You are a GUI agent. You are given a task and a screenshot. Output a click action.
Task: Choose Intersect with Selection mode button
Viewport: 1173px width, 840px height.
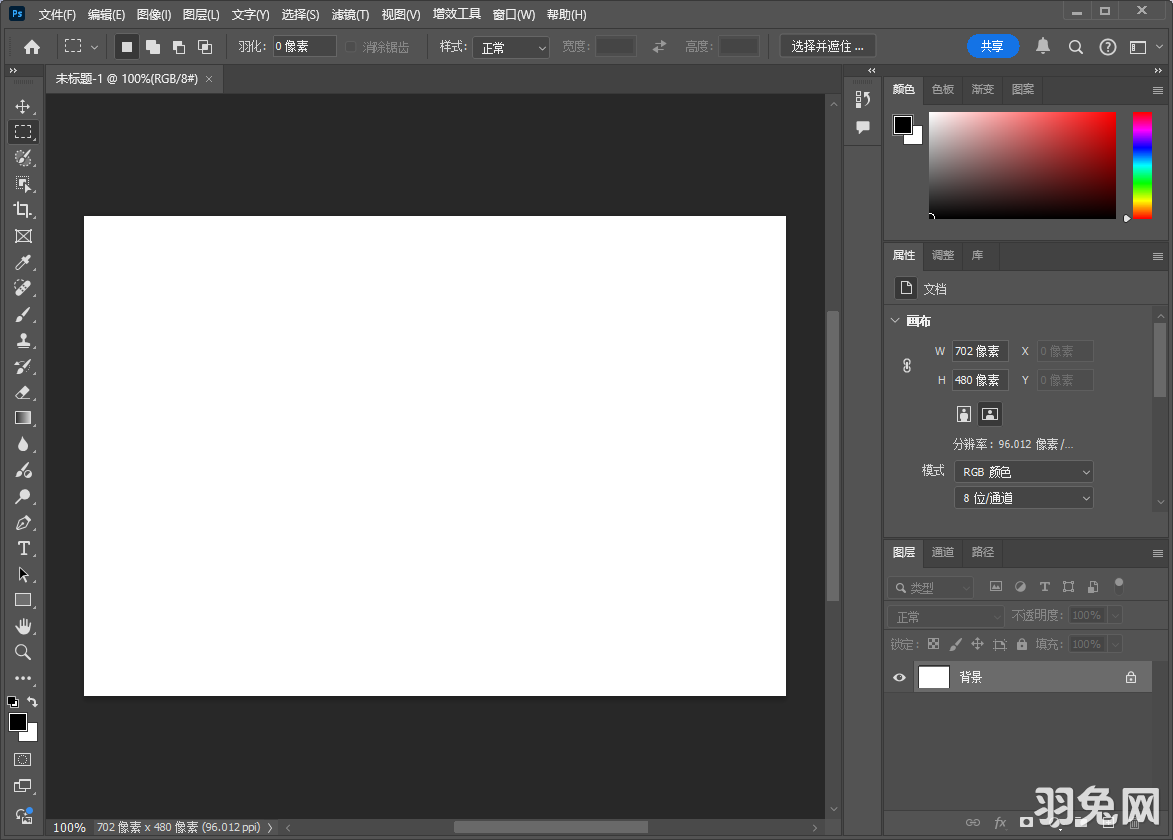click(x=204, y=47)
